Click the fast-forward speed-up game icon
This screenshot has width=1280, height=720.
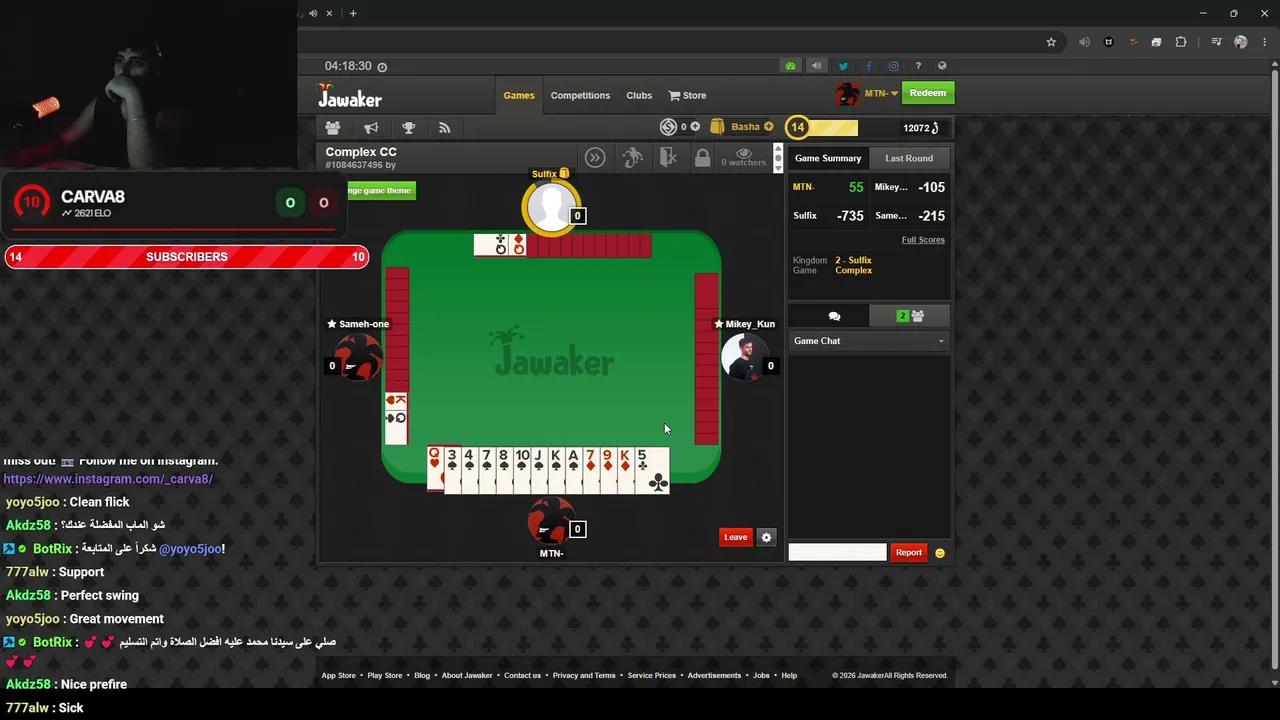point(595,158)
